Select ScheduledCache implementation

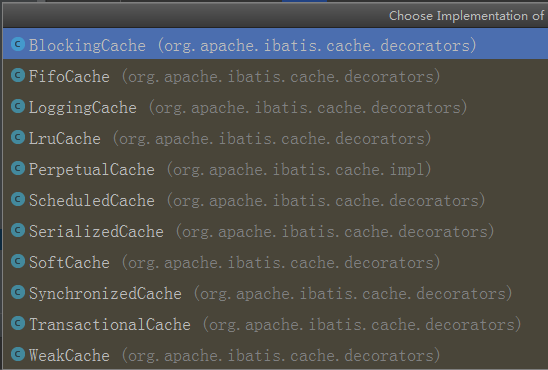click(275, 199)
